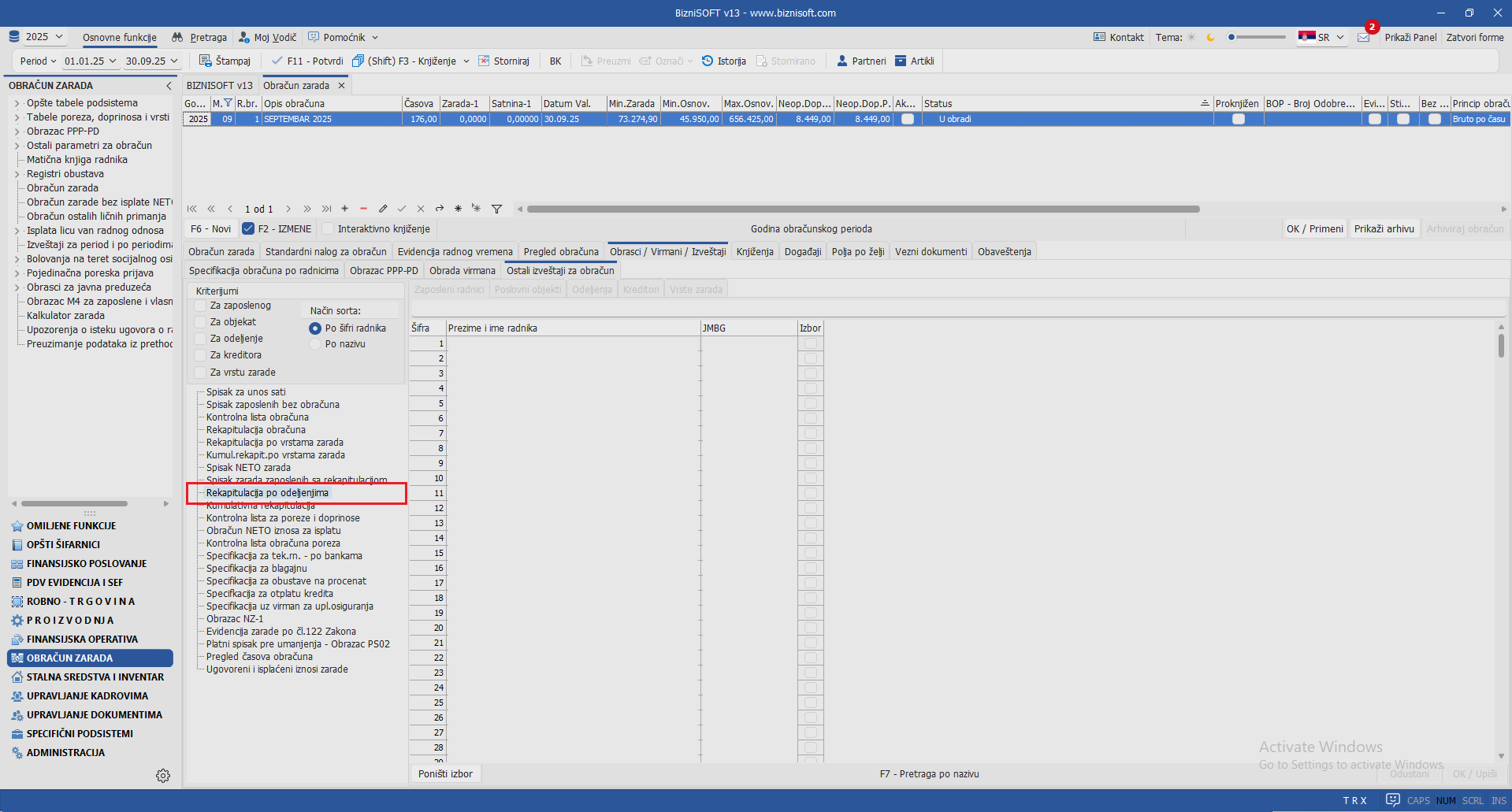The height and width of the screenshot is (812, 1512).
Task: Expand the Opšte tabele podsistema node
Action: click(x=17, y=103)
